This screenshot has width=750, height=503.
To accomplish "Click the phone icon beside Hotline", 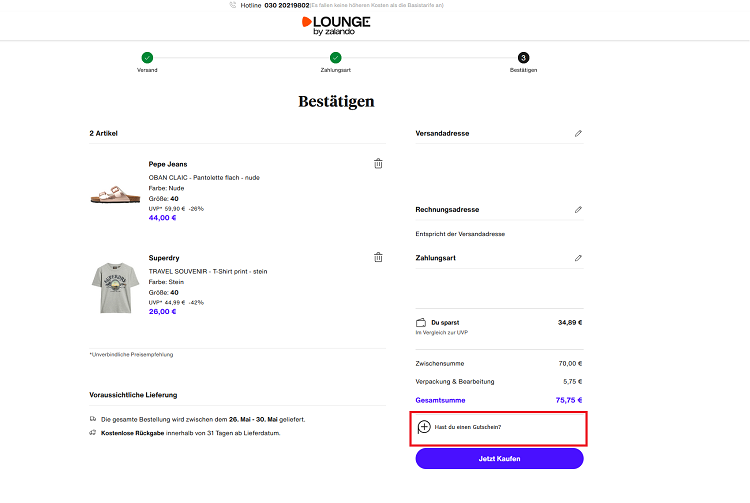I will click(233, 5).
